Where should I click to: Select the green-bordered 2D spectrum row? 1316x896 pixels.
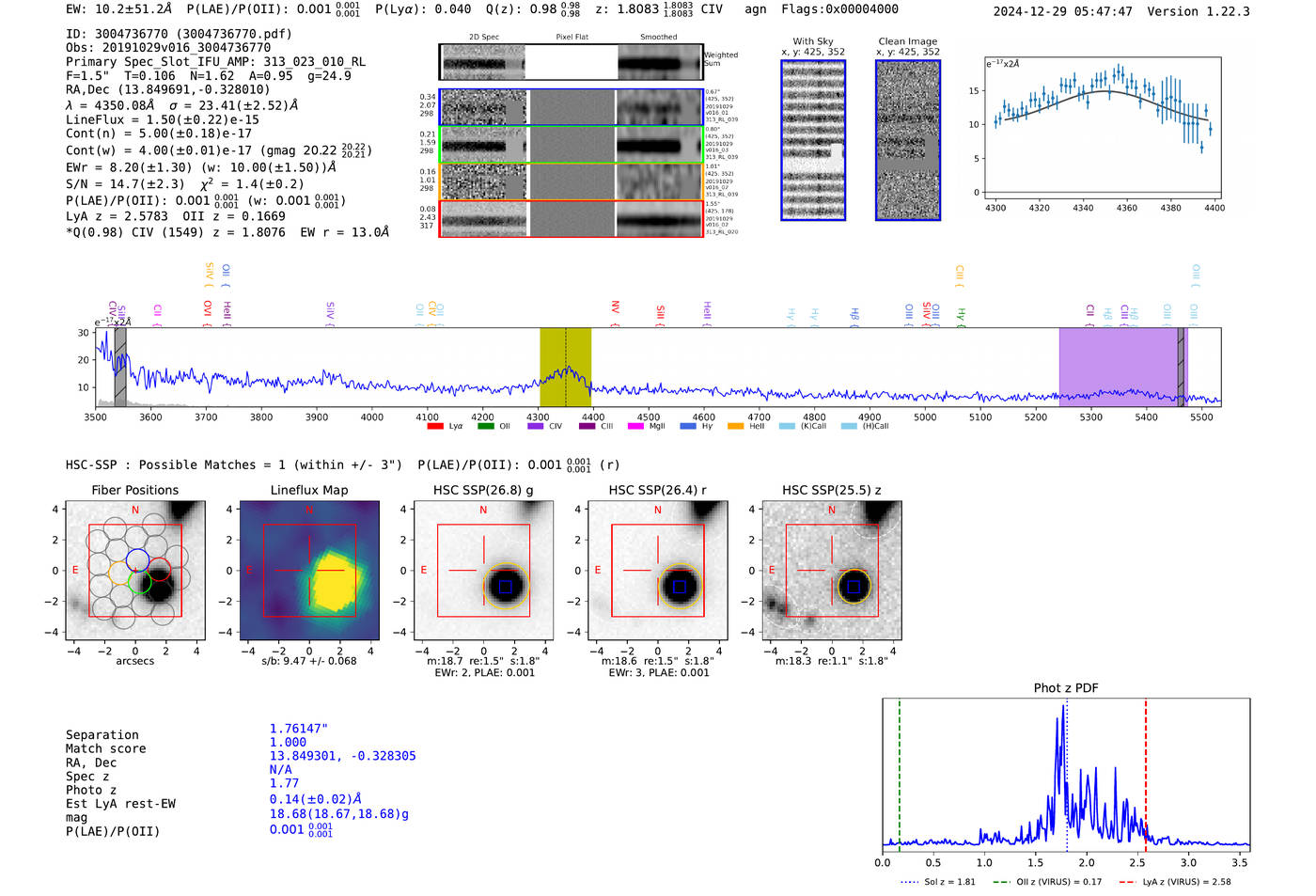[572, 145]
